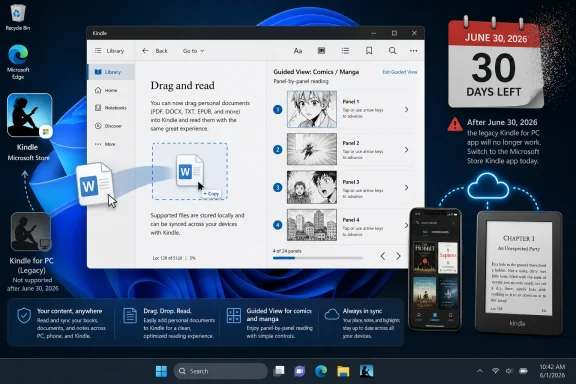The height and width of the screenshot is (384, 576).
Task: Open Notebooks in the sidebar
Action: [111, 108]
